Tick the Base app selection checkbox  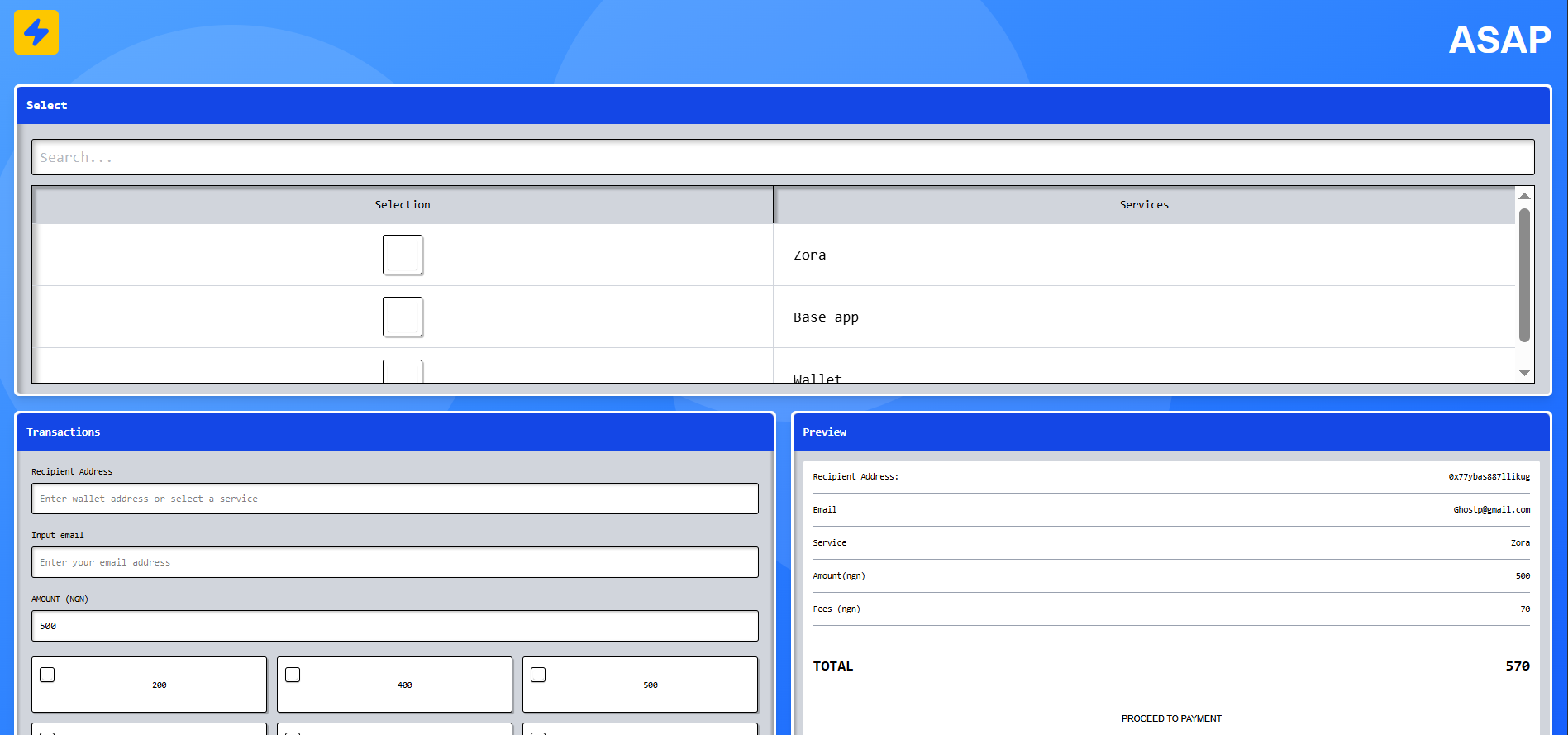tap(403, 317)
